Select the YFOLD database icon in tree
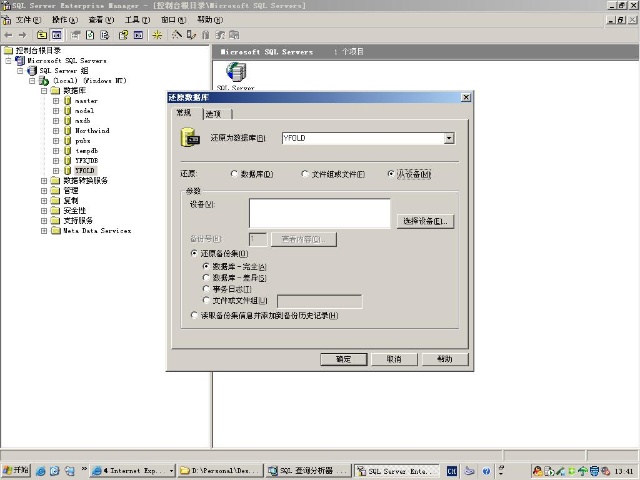This screenshot has height=480, width=640. point(68,170)
